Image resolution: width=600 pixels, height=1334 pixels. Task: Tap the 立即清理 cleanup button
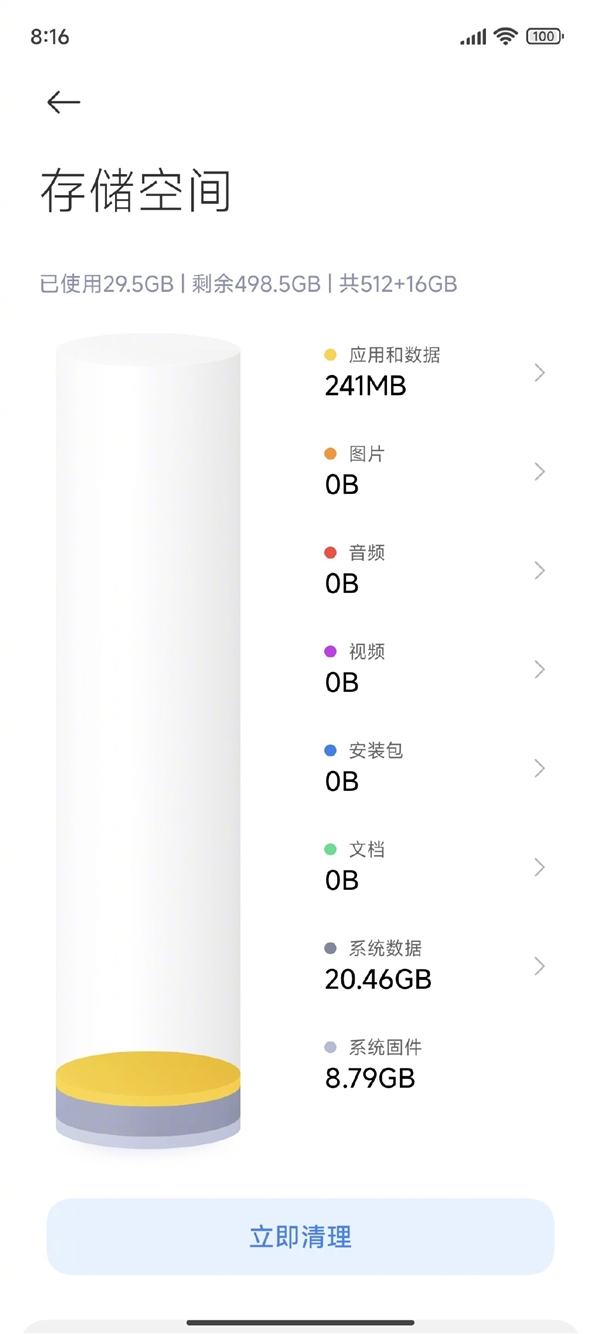[300, 1237]
